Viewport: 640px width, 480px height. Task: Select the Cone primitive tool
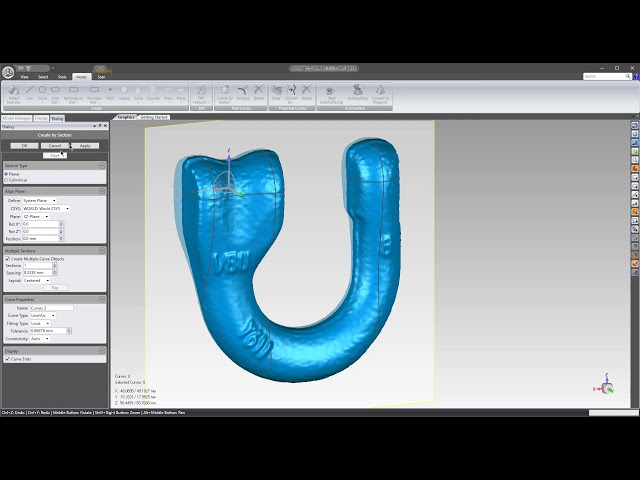tap(138, 93)
